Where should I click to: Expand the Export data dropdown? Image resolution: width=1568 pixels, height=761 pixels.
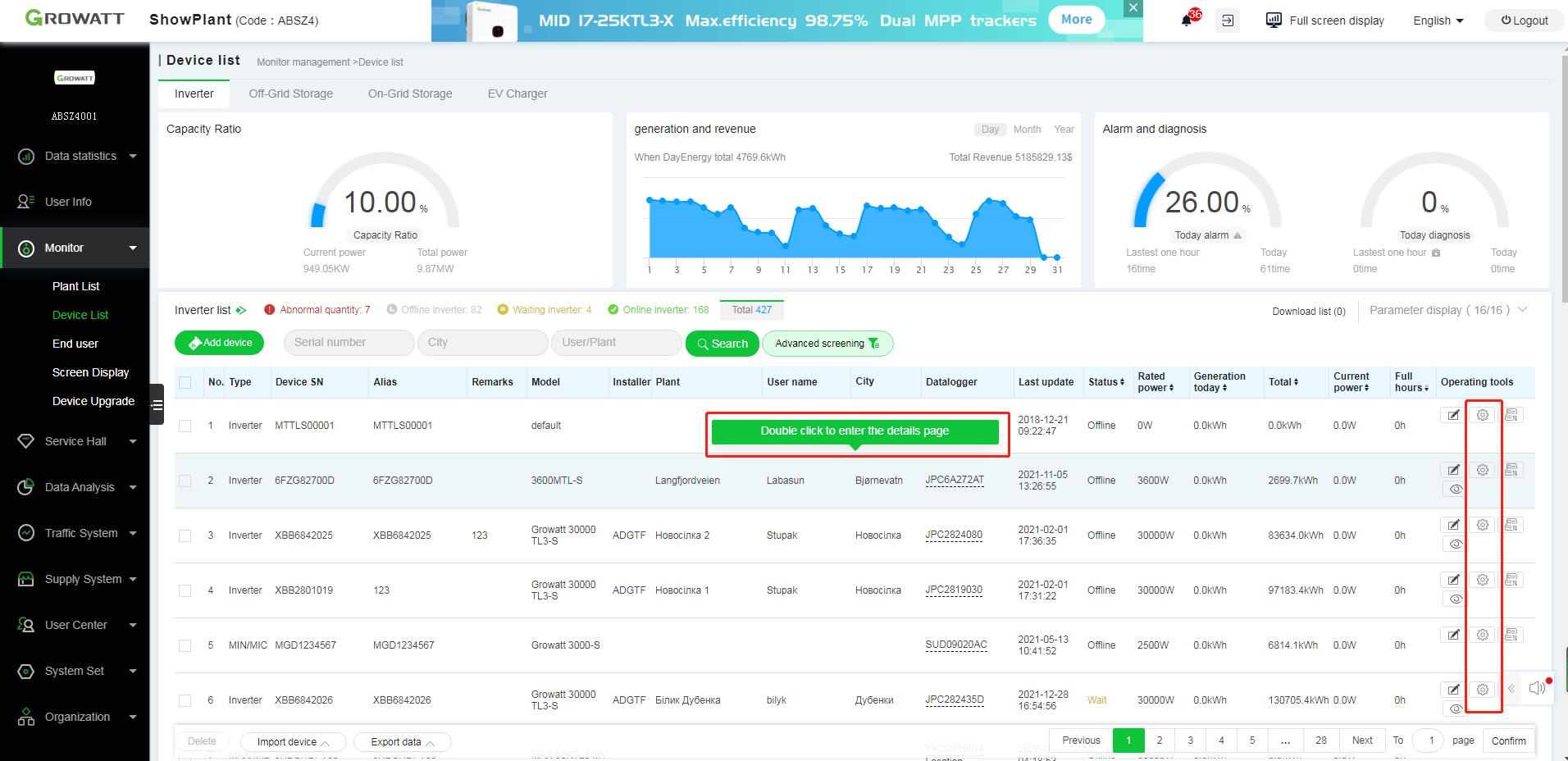click(401, 741)
